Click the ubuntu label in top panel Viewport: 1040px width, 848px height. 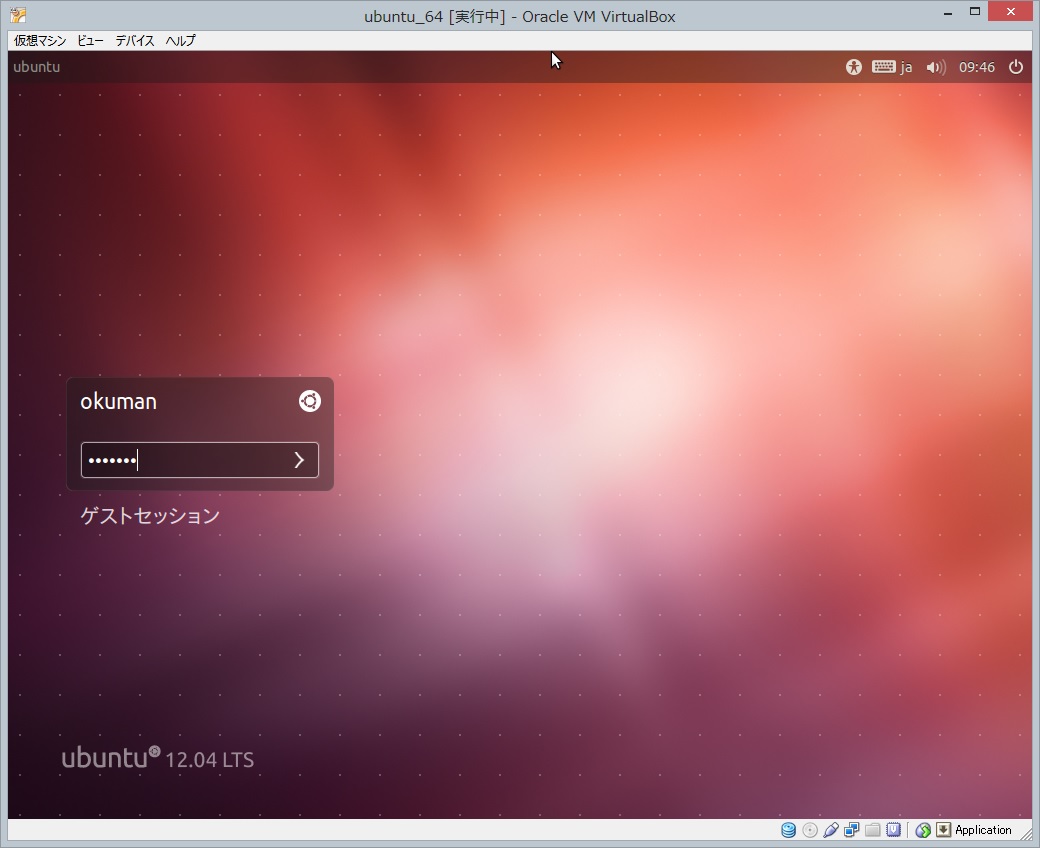(x=36, y=67)
